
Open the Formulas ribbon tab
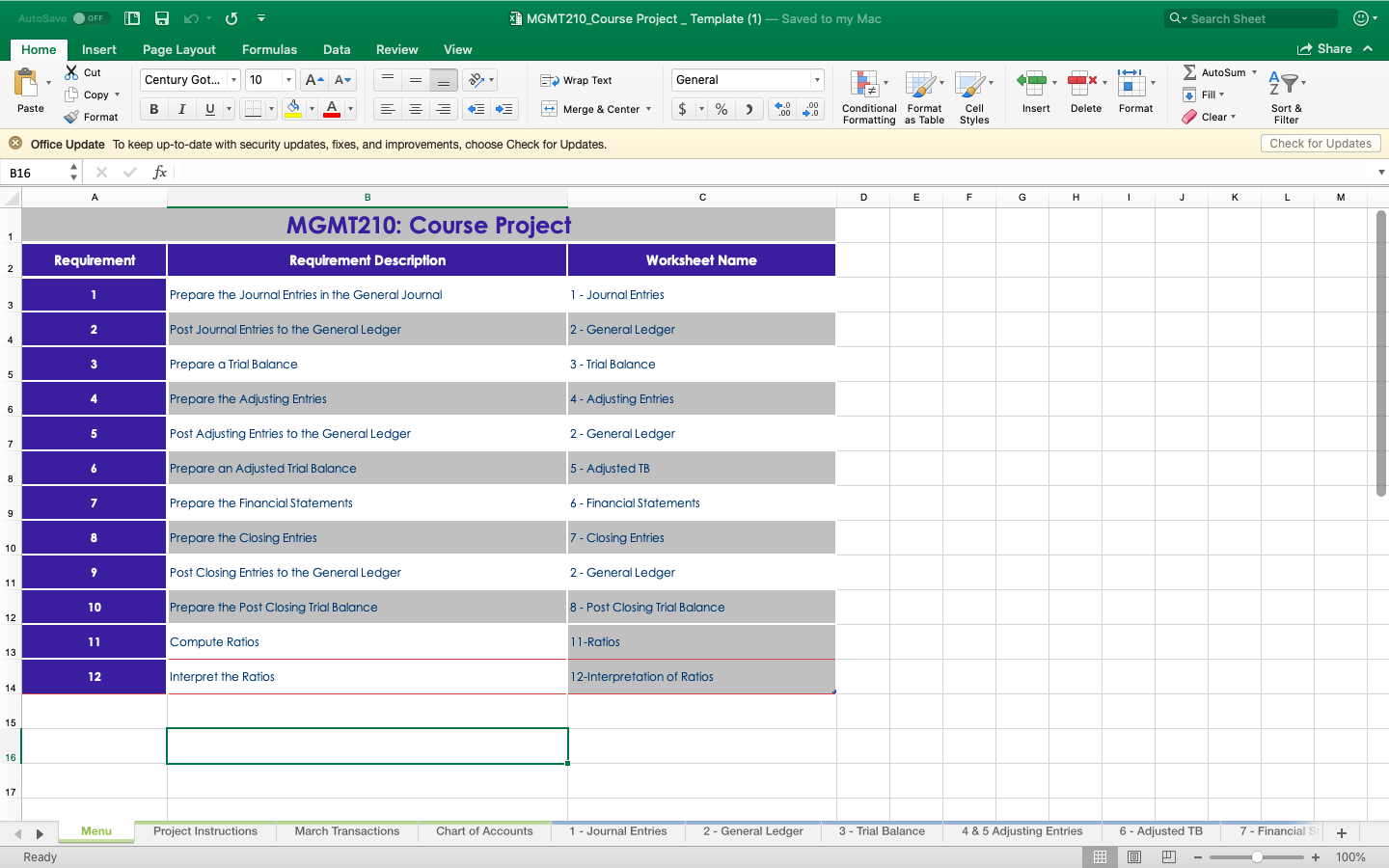click(x=269, y=49)
